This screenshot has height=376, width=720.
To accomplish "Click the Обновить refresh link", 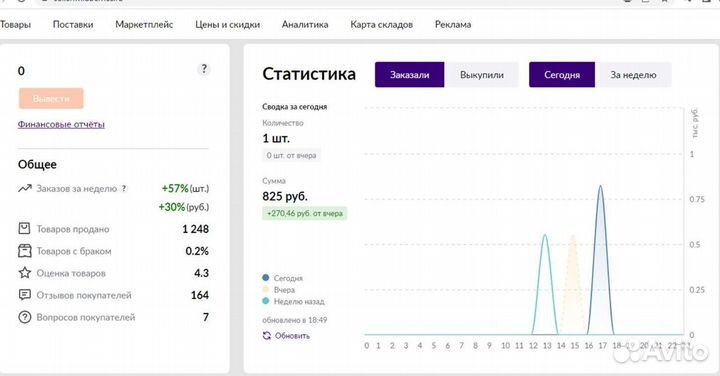I will 292,336.
